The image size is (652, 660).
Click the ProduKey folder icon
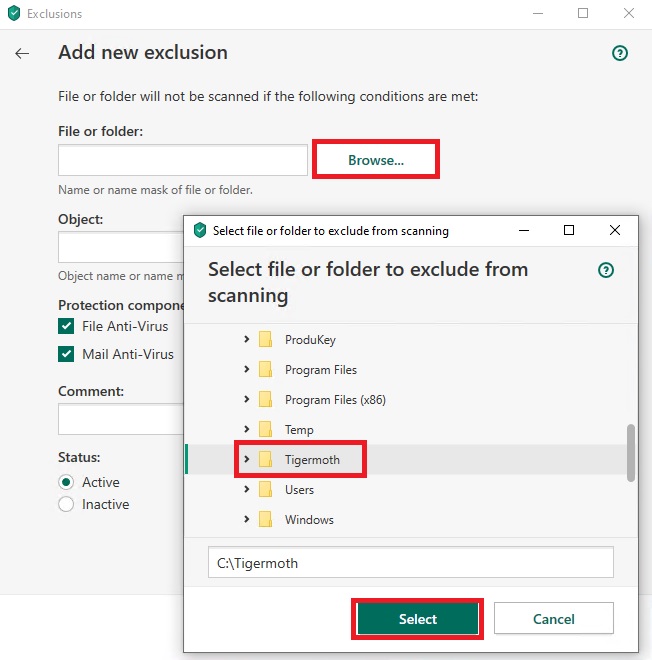coord(265,339)
